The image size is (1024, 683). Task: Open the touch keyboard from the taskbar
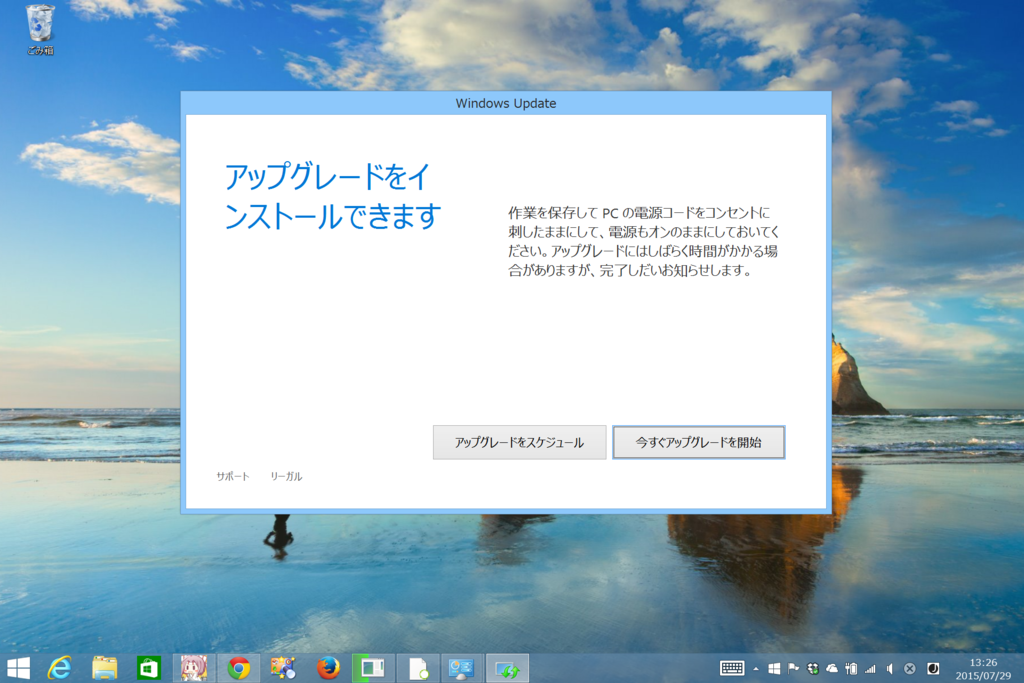point(732,668)
